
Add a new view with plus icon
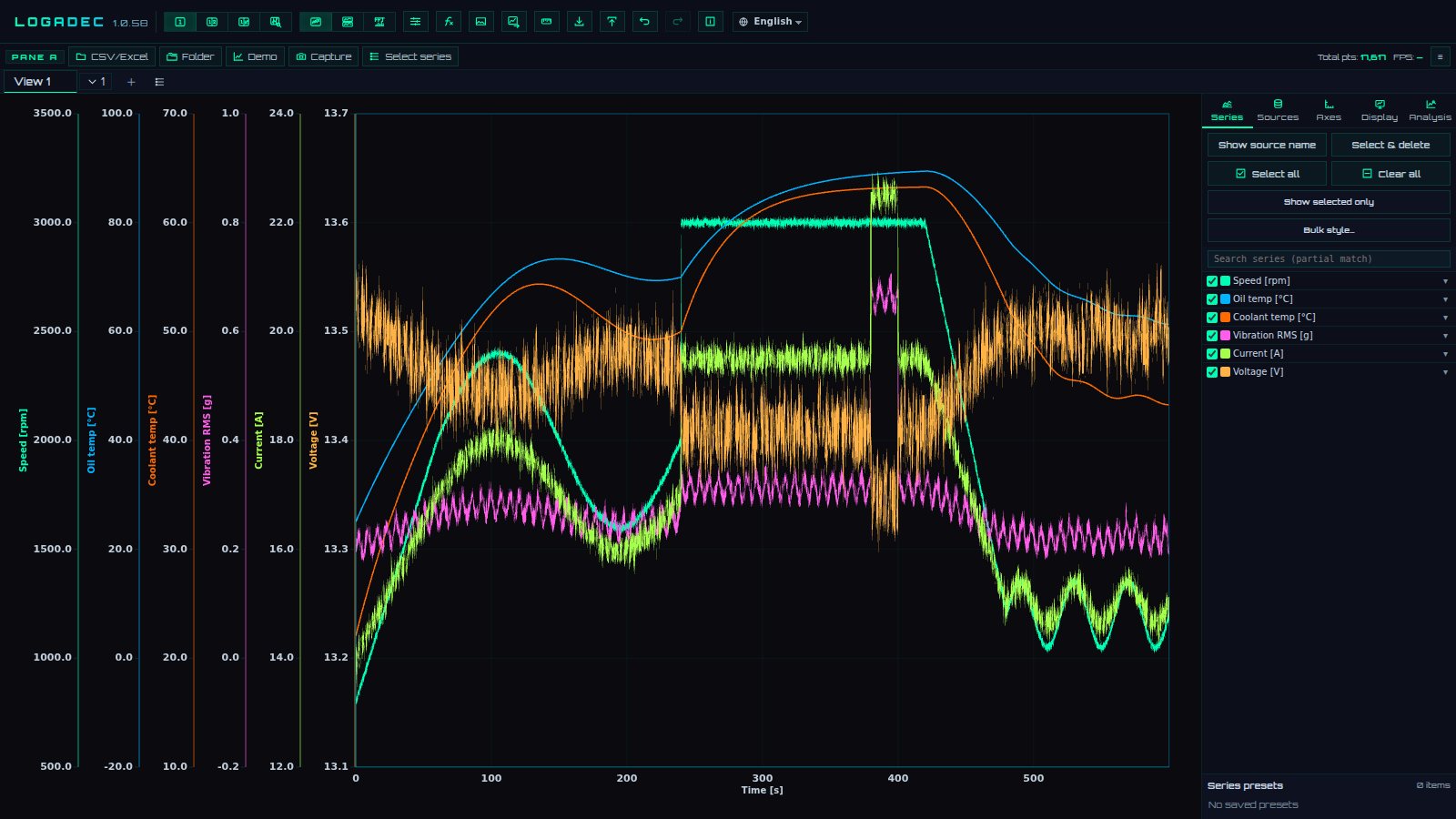point(131,82)
